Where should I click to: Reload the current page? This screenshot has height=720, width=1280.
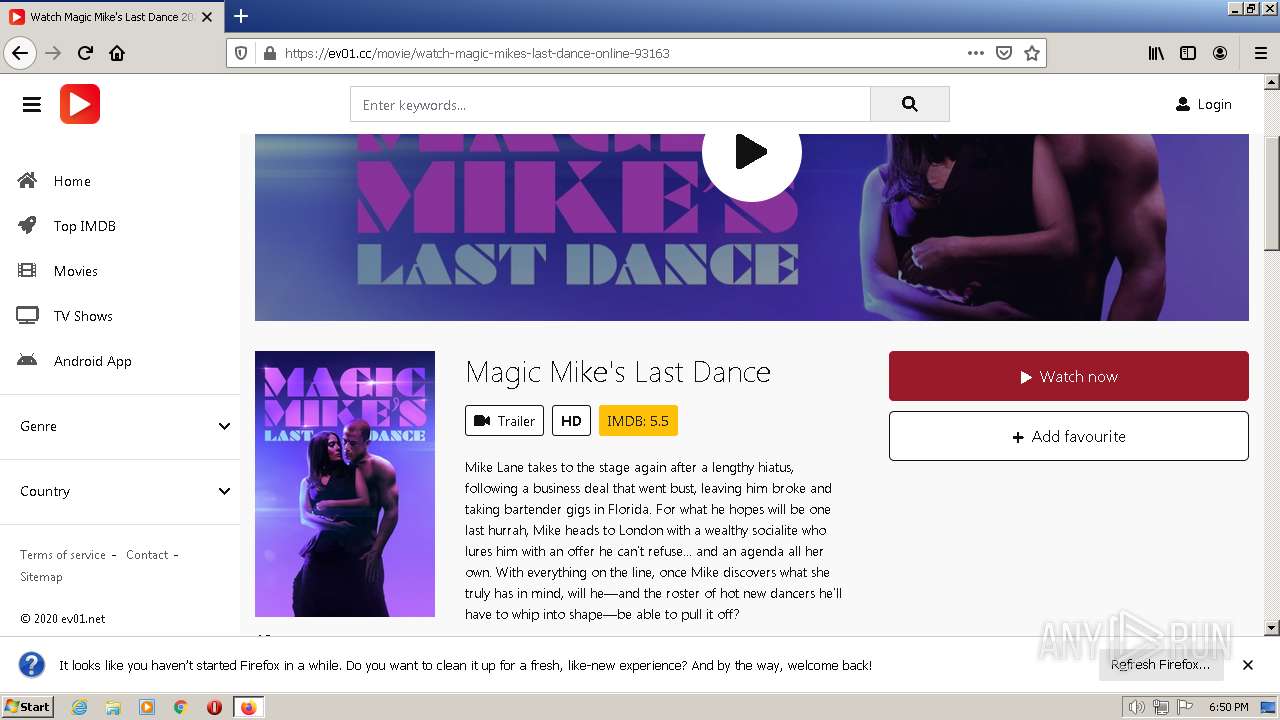(x=86, y=53)
